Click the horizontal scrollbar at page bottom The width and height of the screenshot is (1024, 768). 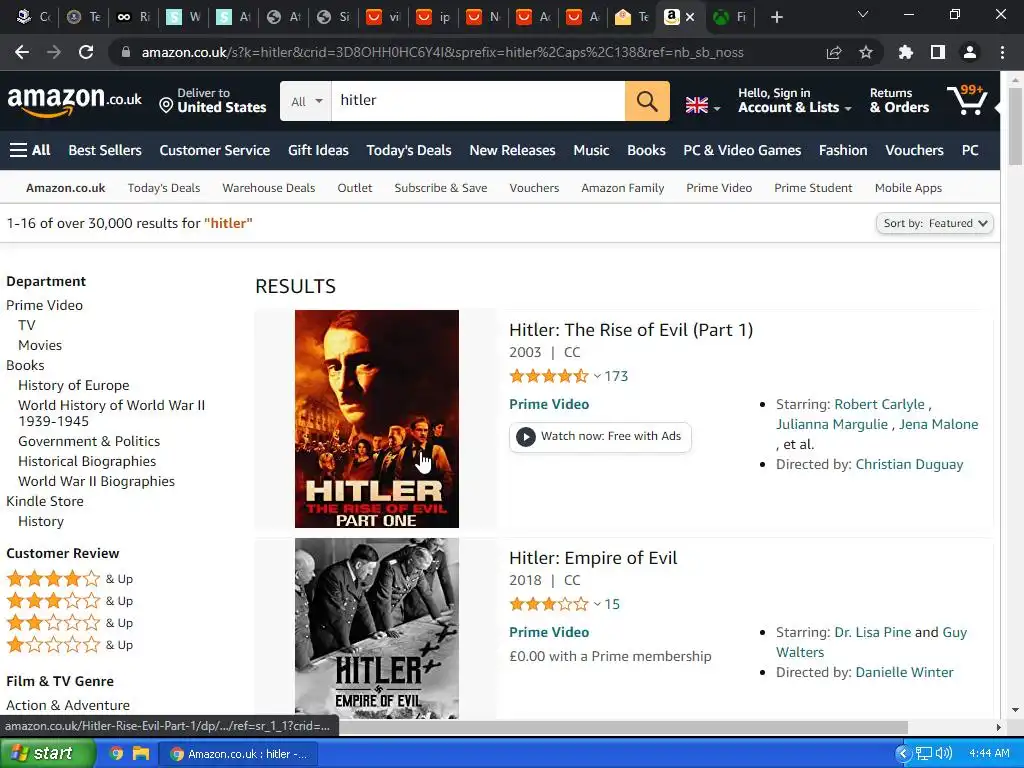pos(624,727)
